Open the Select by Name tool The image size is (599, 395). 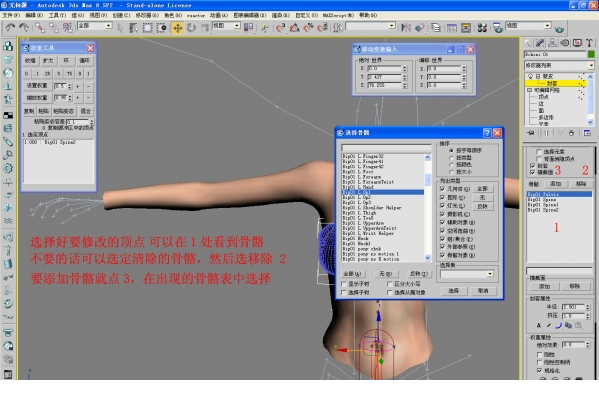133,28
